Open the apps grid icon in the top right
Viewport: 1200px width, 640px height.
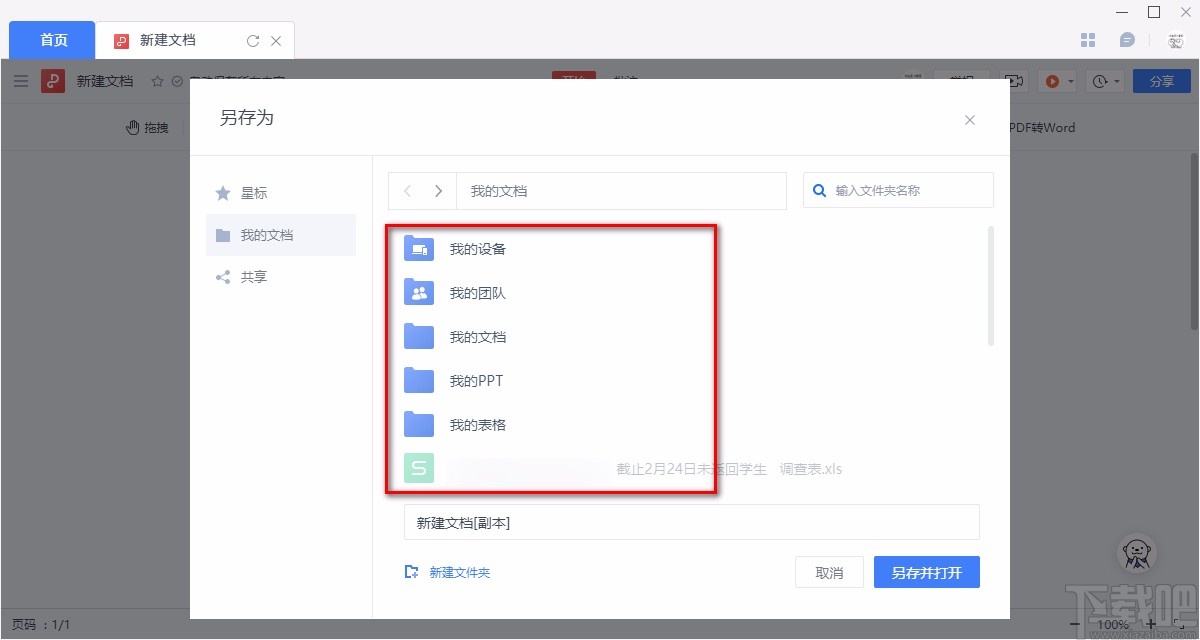[x=1089, y=40]
